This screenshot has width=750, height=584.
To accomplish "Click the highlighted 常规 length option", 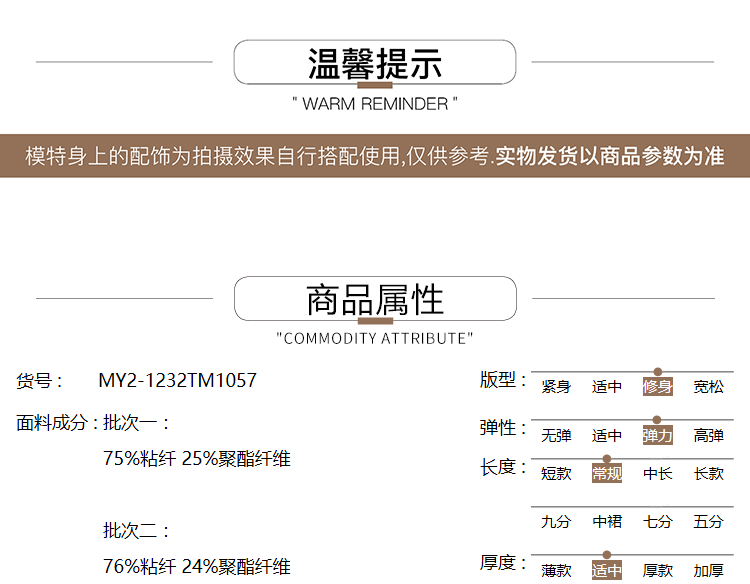I will [x=607, y=474].
